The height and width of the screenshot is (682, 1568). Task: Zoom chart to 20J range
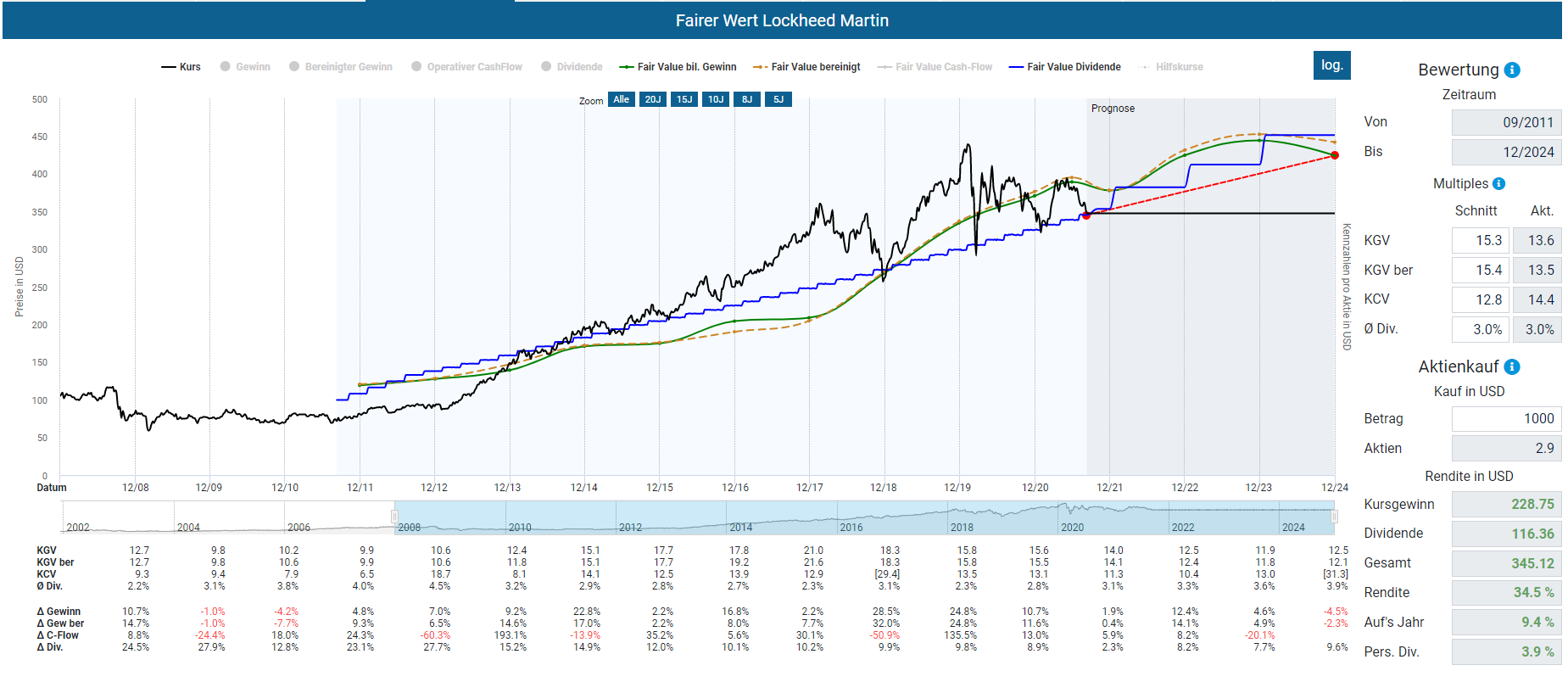click(652, 100)
